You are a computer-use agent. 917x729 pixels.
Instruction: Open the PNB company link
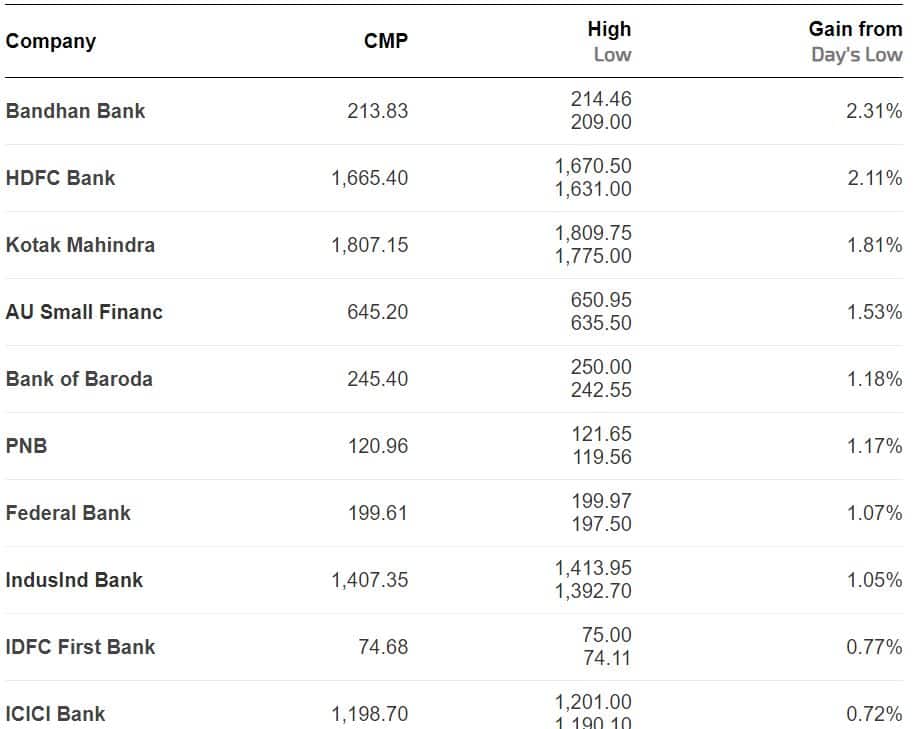click(x=26, y=446)
